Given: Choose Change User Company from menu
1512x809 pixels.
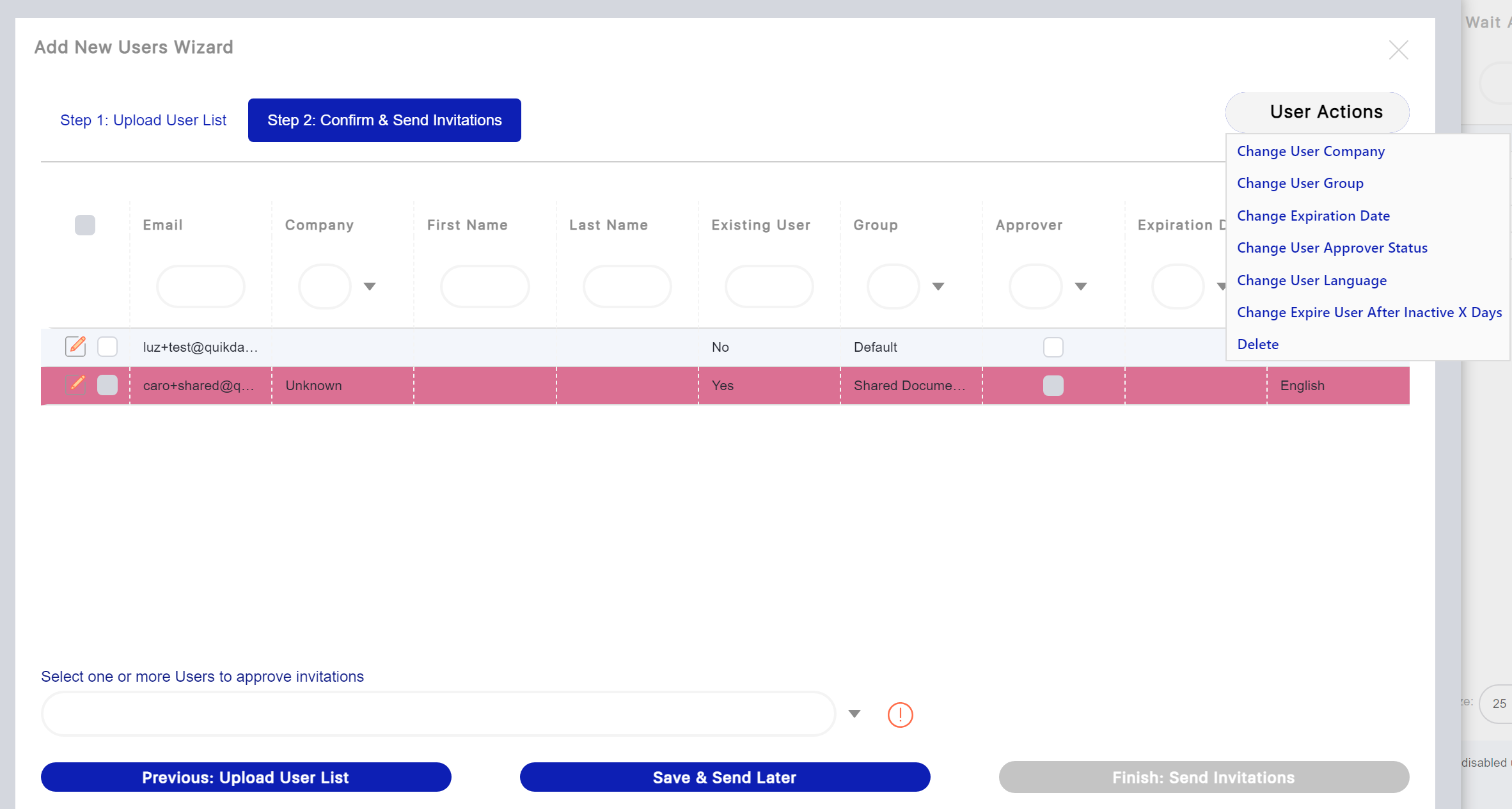Looking at the screenshot, I should pos(1311,151).
